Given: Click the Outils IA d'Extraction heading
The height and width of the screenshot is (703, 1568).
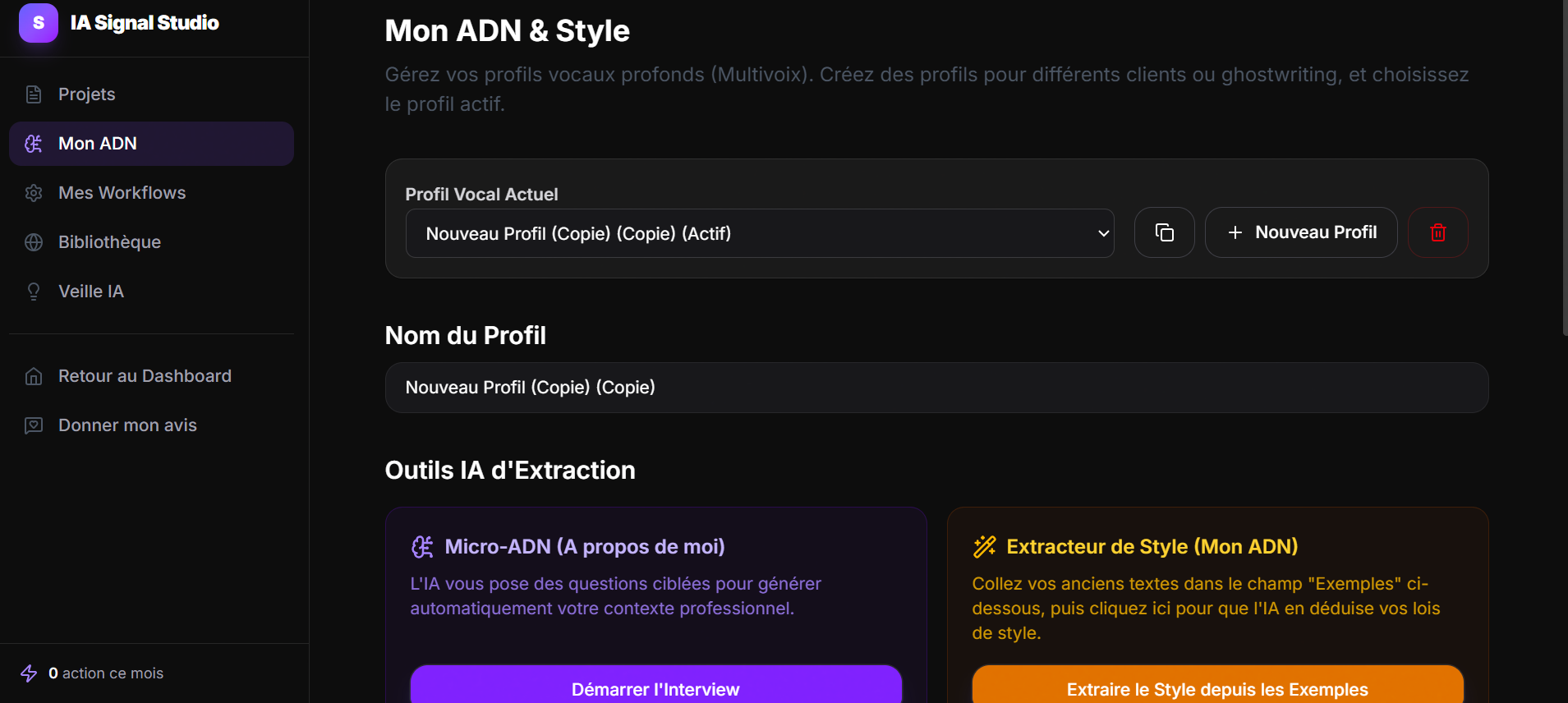Looking at the screenshot, I should [x=510, y=471].
